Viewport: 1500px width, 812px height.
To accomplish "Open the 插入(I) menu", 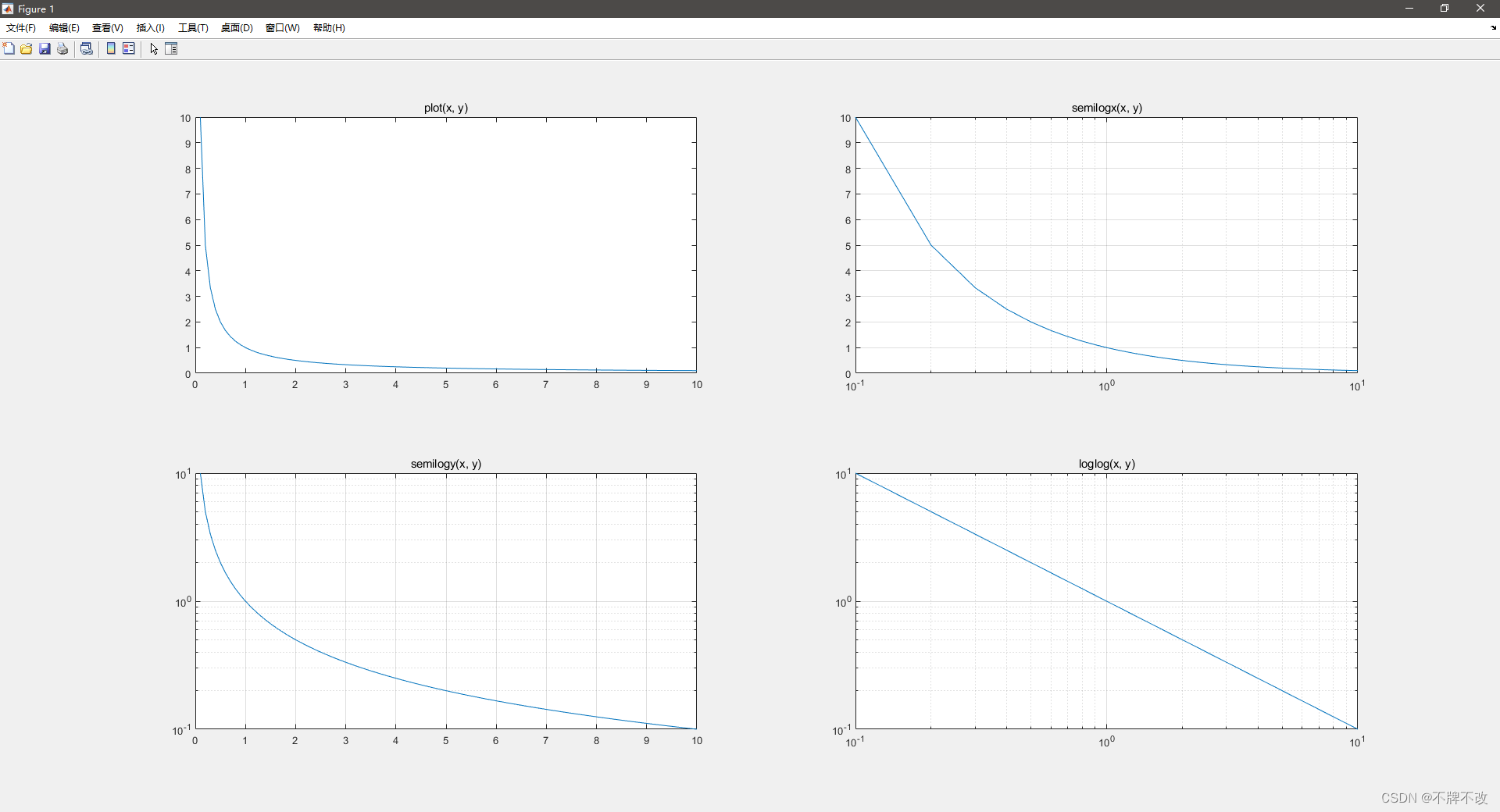I will [151, 27].
